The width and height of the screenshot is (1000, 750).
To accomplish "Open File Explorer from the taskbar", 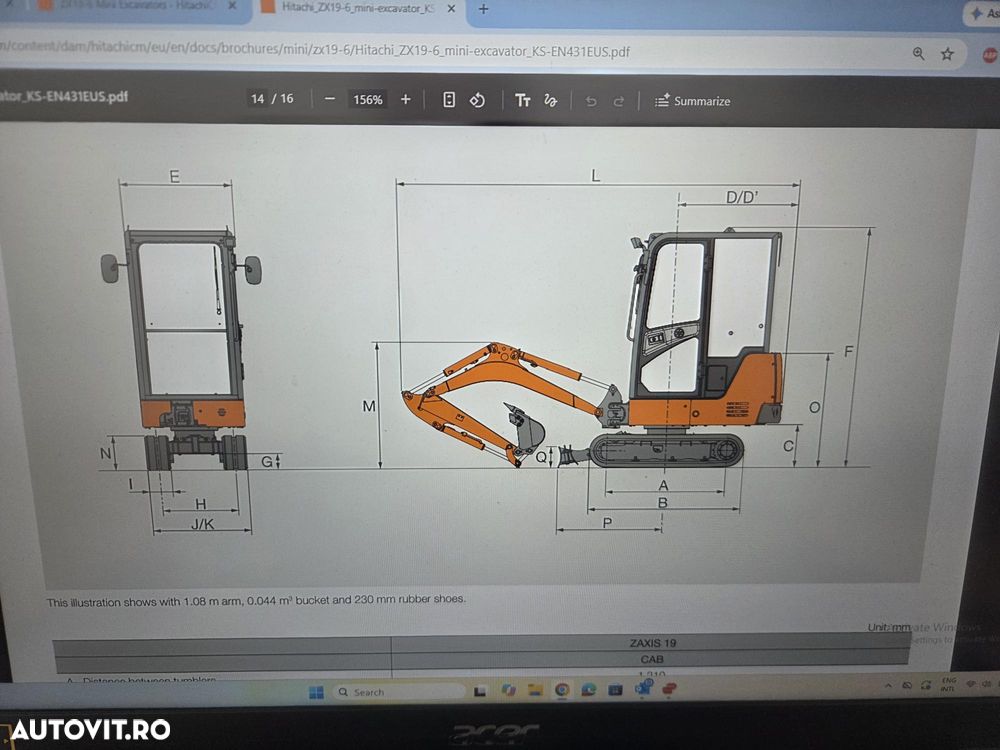I will pos(535,689).
